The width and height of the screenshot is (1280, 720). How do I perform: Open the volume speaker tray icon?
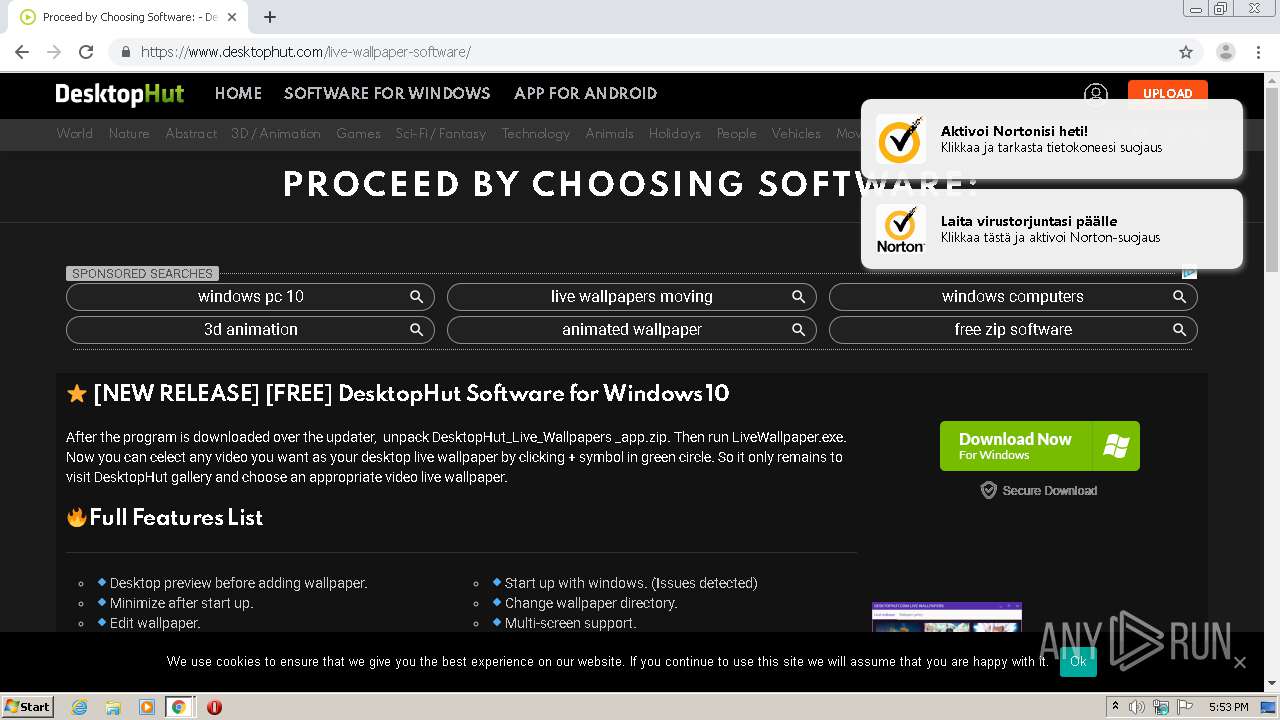[1137, 707]
